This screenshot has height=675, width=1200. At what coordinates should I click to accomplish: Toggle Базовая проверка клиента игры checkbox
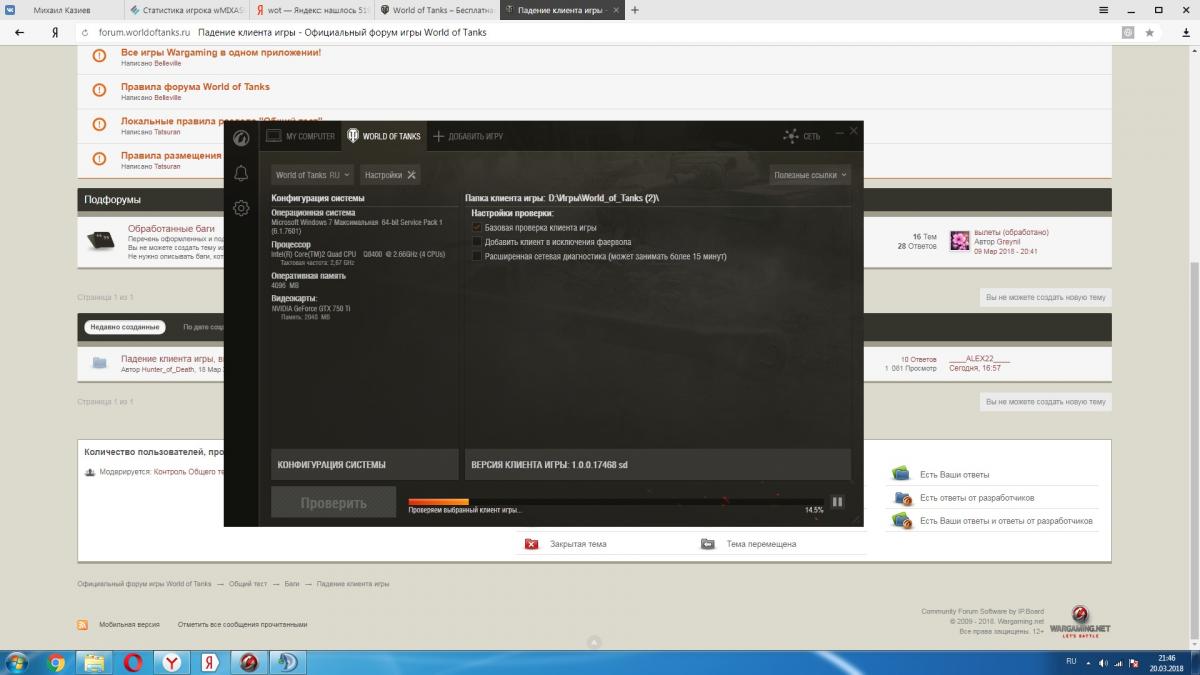click(477, 228)
